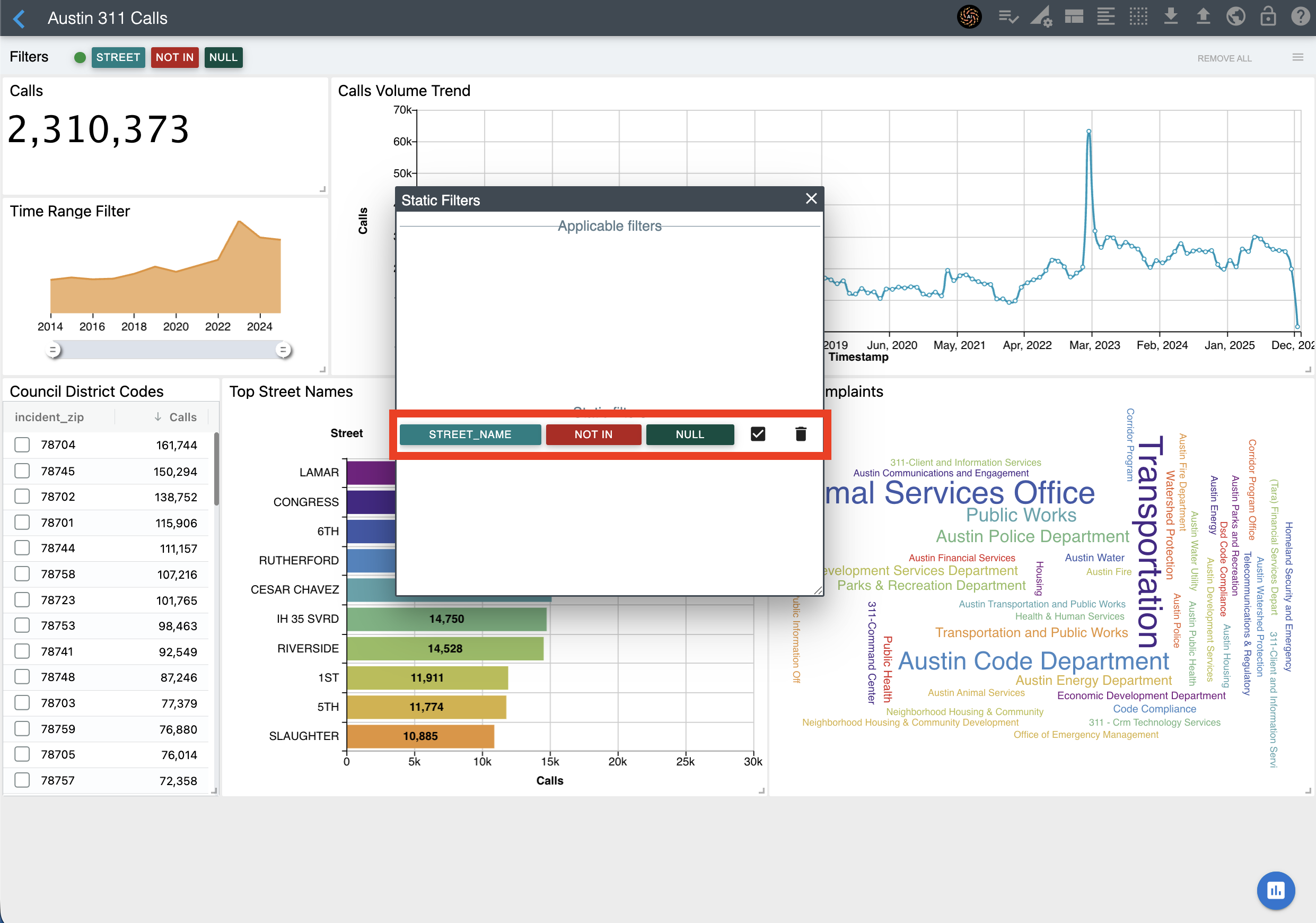Click the STREET filter chip

pos(118,57)
